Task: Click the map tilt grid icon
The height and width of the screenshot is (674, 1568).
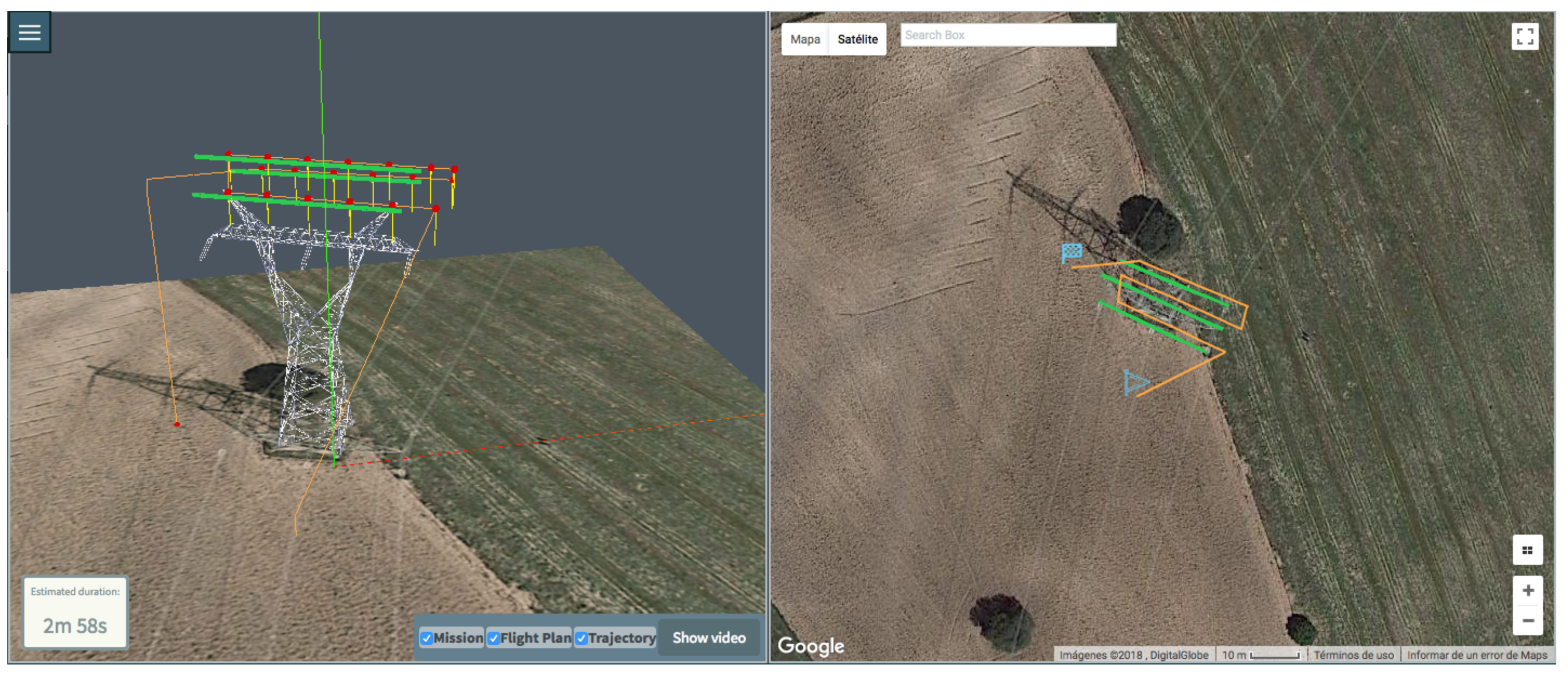Action: point(1527,551)
